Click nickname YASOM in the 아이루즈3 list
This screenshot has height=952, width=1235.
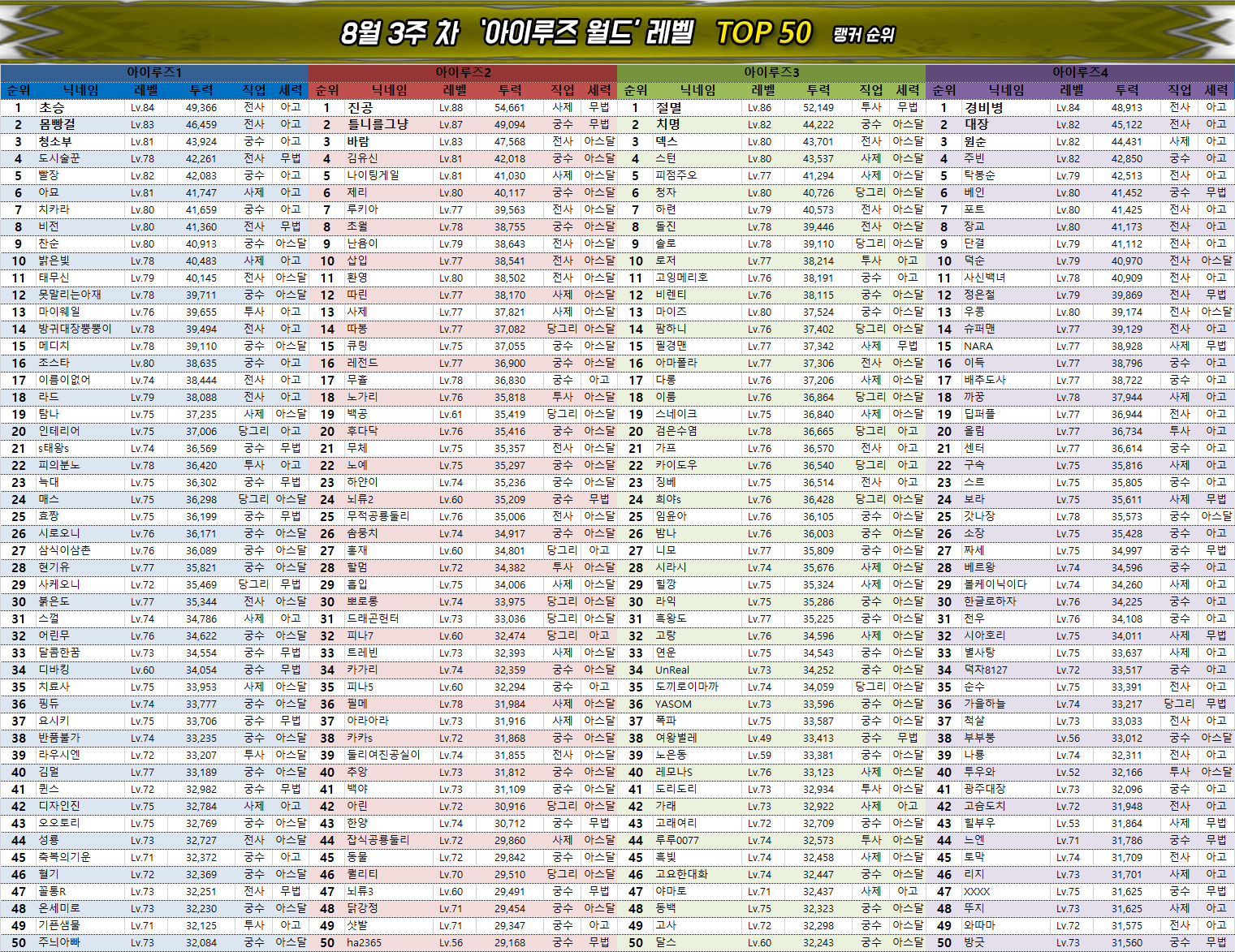click(673, 704)
